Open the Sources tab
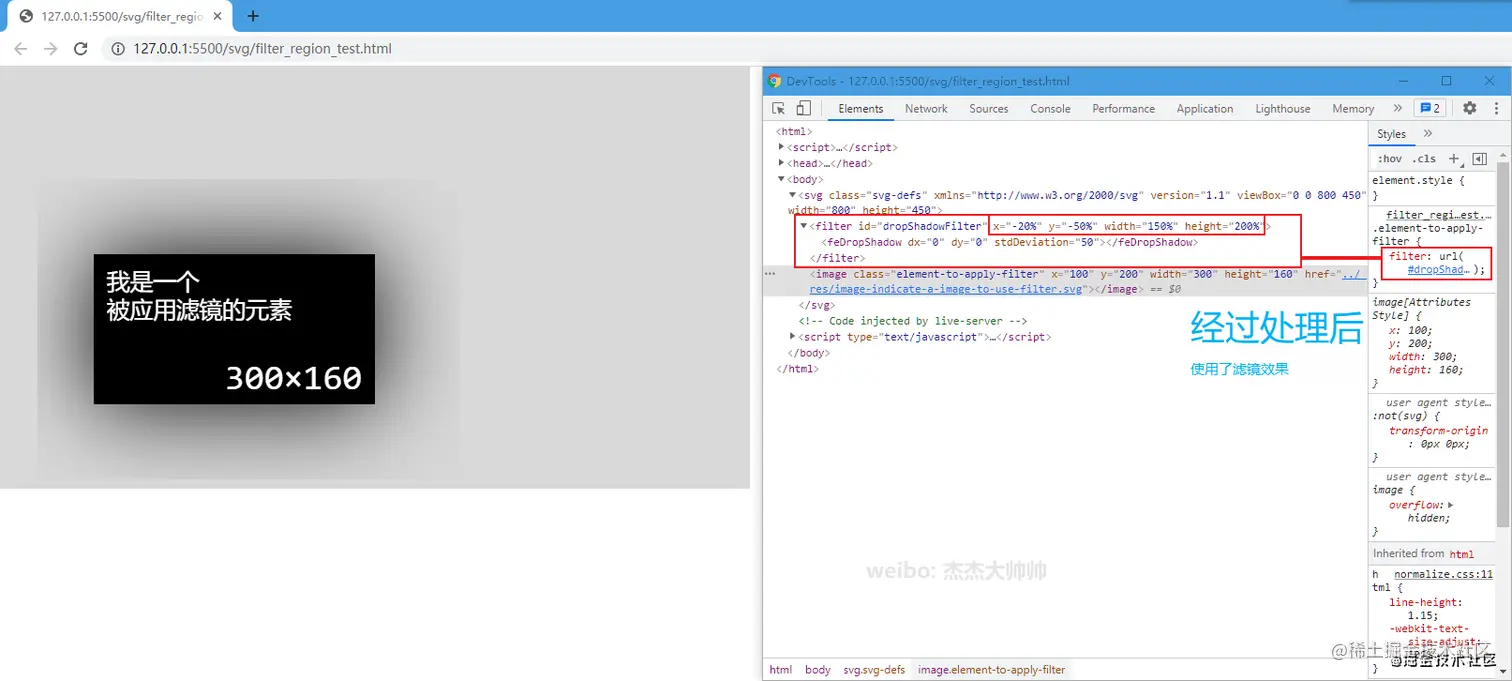Viewport: 1512px width, 681px height. click(x=989, y=109)
